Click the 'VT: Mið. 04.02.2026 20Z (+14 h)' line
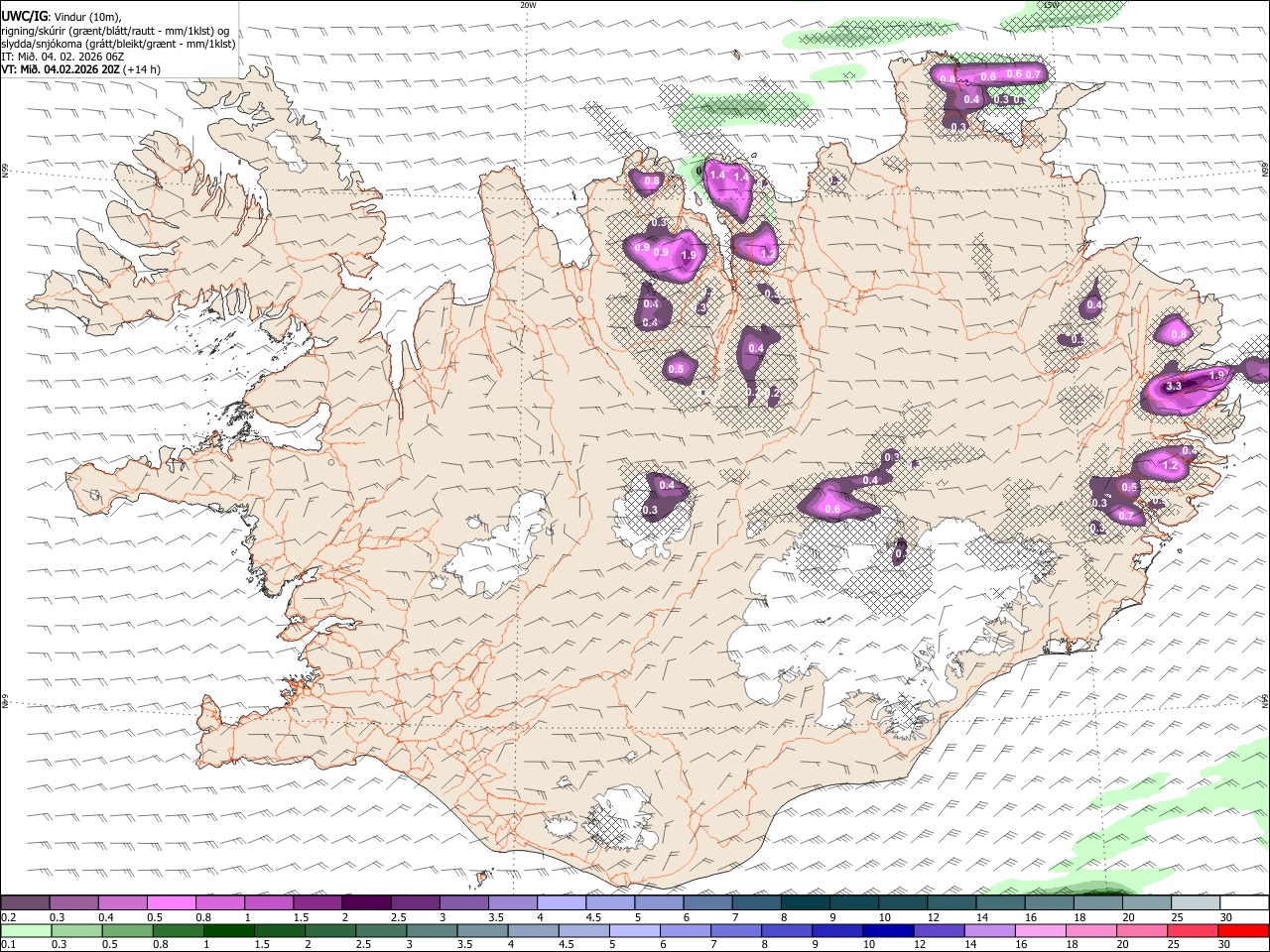 [80, 69]
